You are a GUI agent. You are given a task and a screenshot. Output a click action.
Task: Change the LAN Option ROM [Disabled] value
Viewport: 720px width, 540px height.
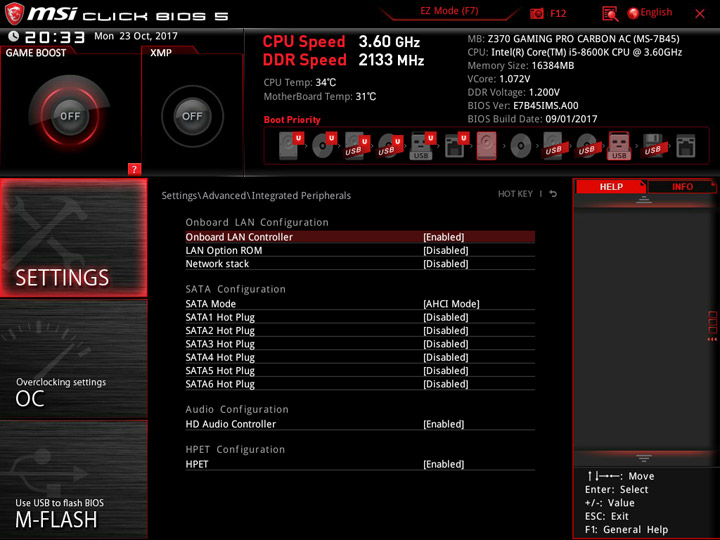click(445, 250)
